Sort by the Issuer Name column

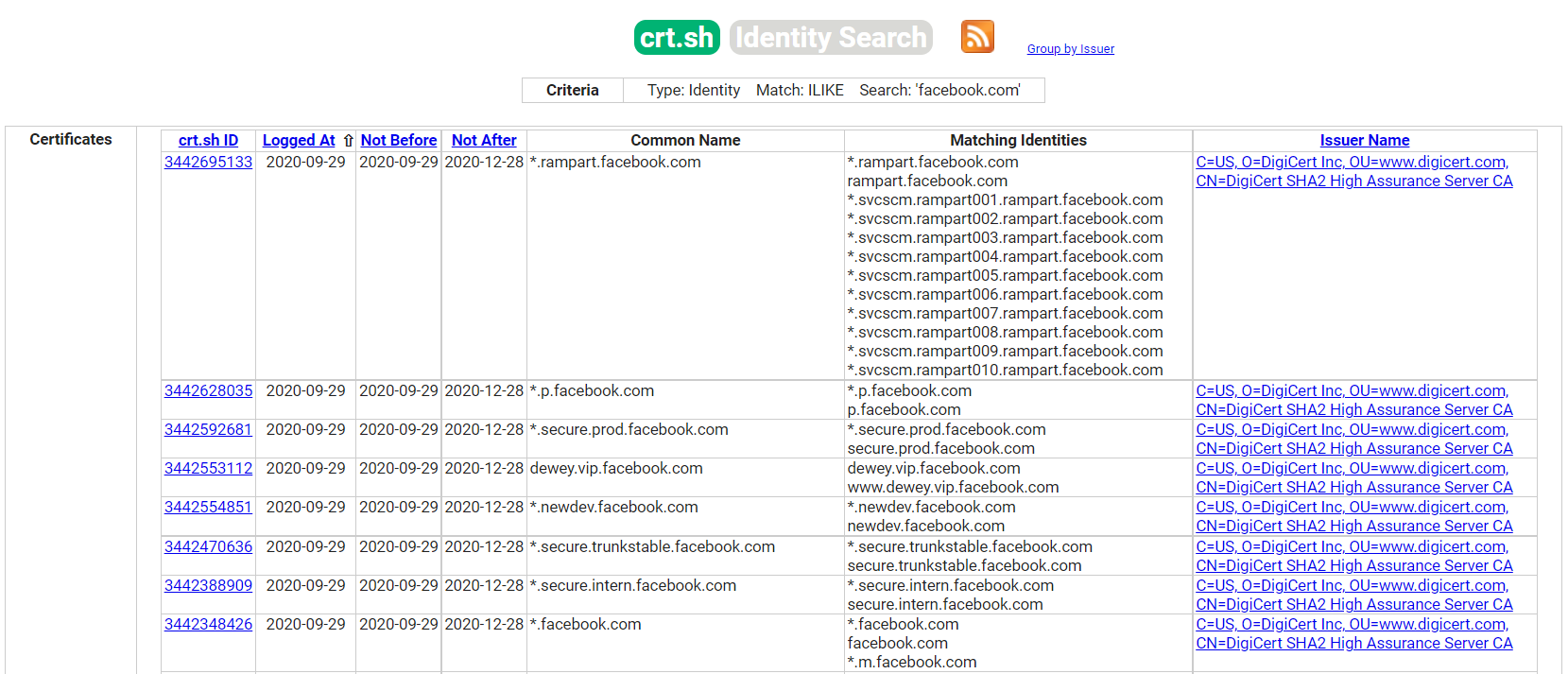click(x=1365, y=140)
